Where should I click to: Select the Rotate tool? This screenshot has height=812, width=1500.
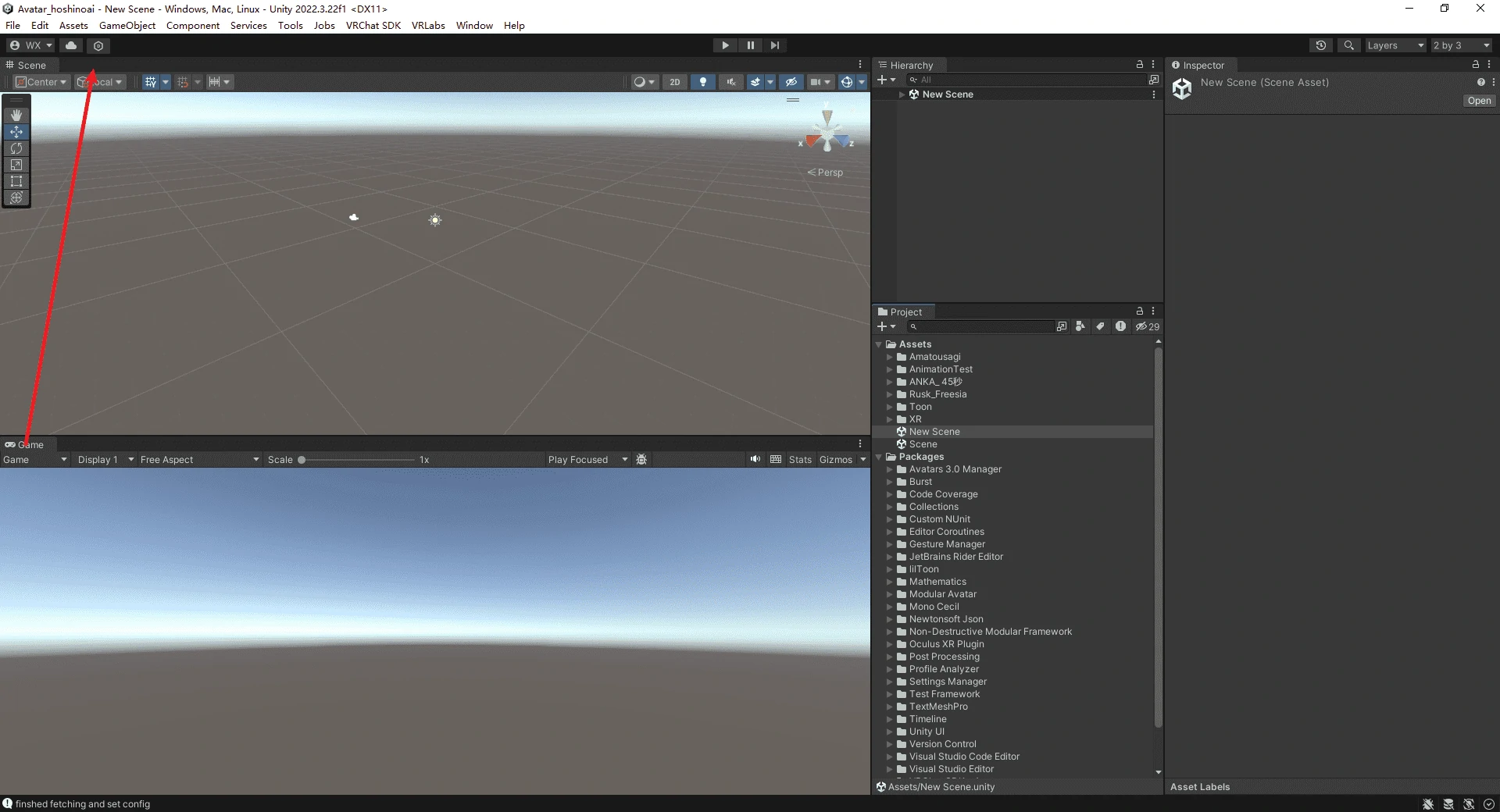pos(16,148)
